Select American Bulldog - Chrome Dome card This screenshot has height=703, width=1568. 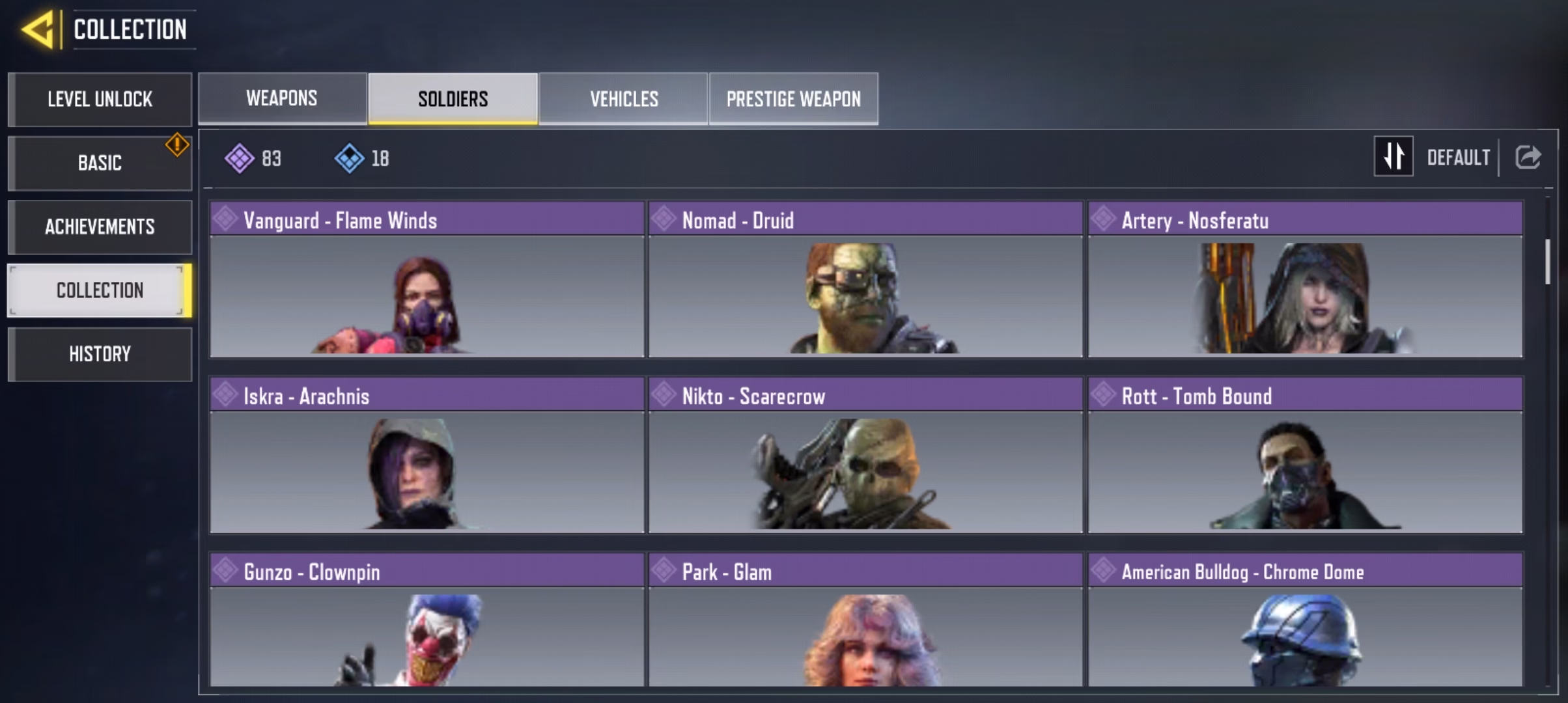[x=1305, y=620]
